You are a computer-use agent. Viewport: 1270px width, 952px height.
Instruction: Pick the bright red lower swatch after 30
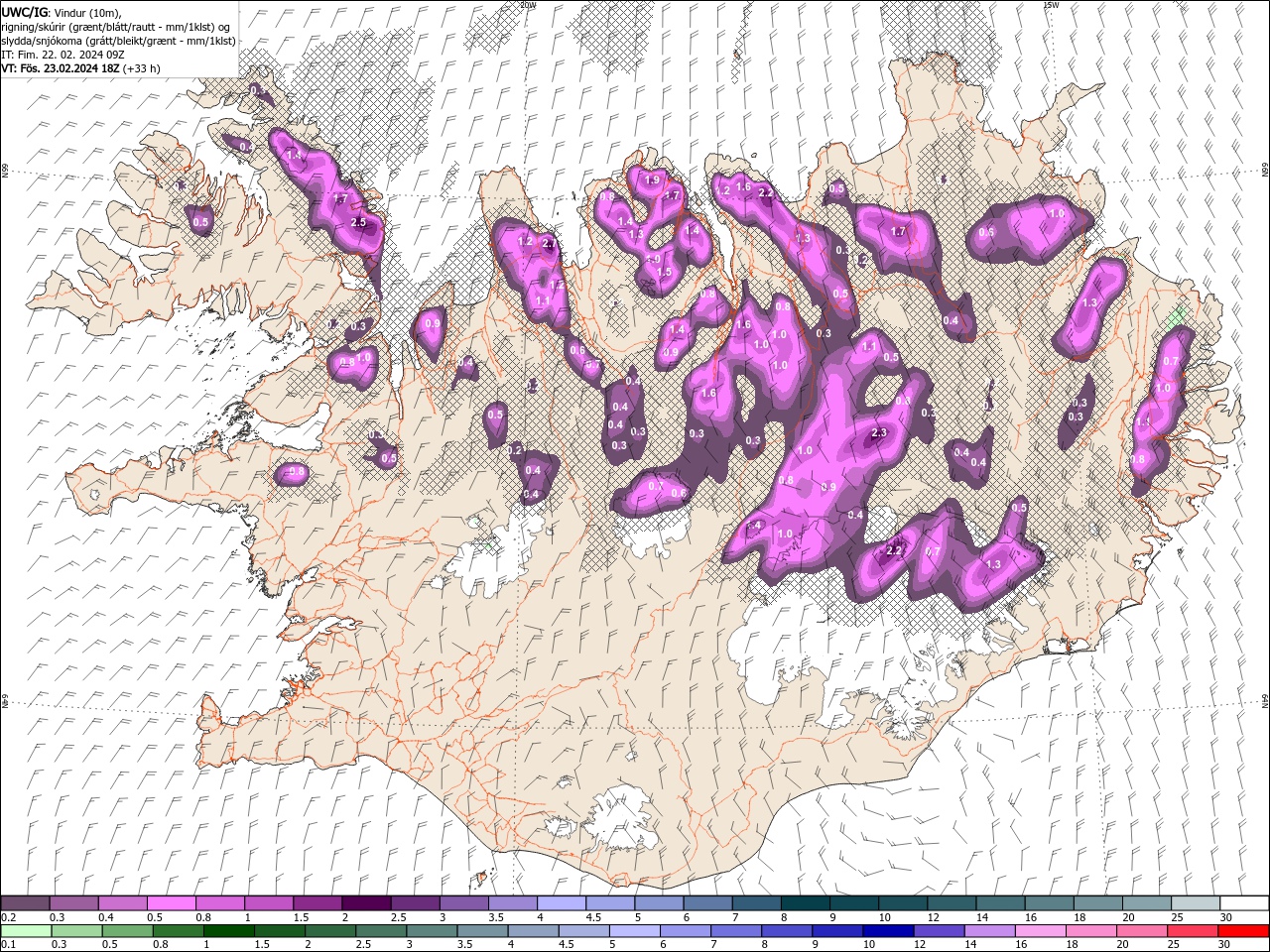1243,931
